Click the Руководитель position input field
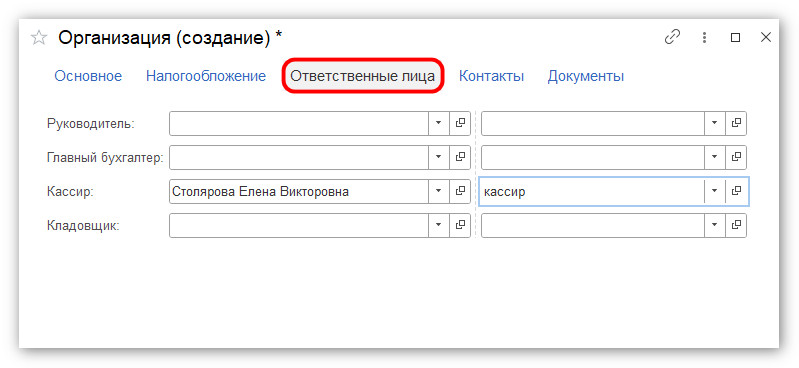This screenshot has height=368, width=799. [x=593, y=123]
